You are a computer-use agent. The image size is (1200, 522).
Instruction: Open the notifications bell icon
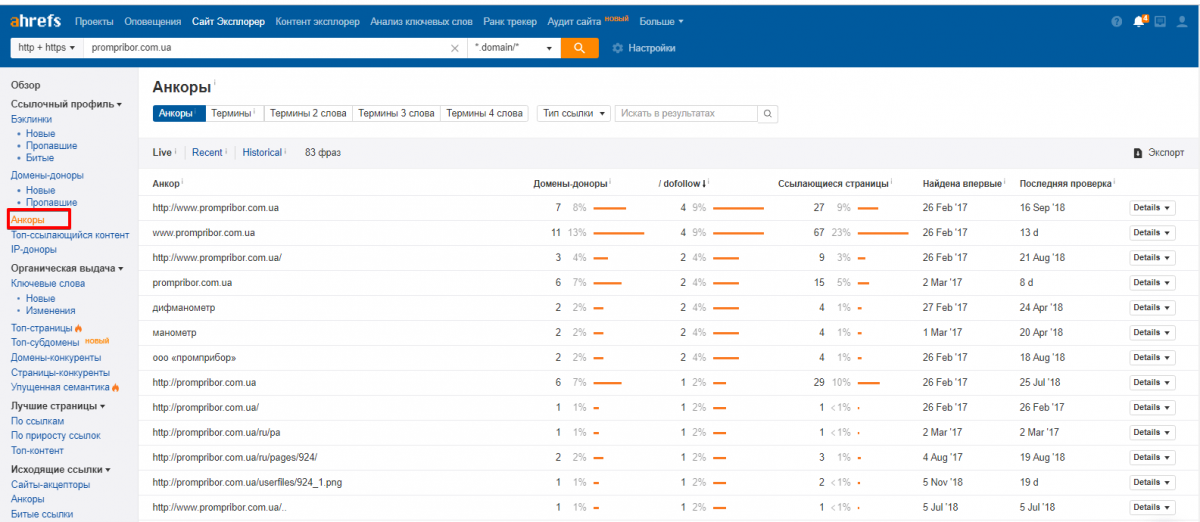coord(1138,21)
